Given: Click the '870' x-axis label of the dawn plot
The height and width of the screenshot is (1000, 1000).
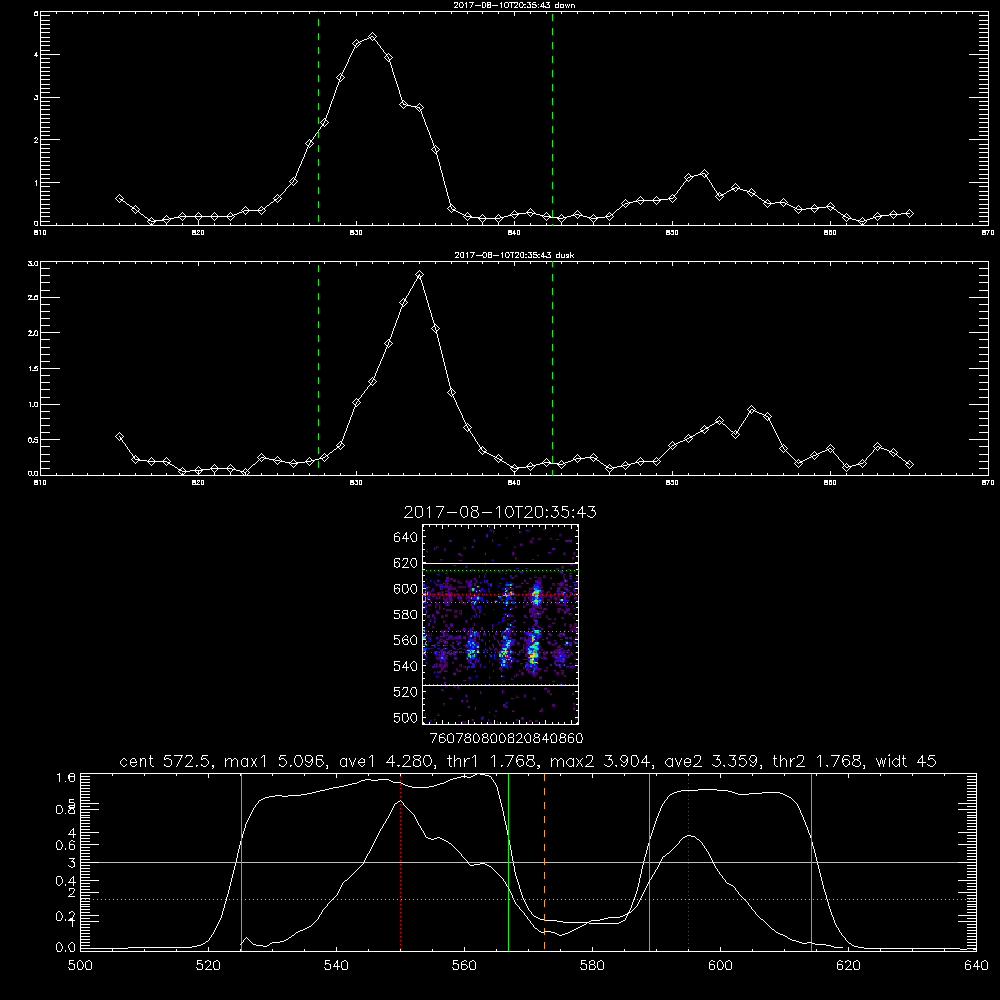Looking at the screenshot, I should click(x=987, y=233).
